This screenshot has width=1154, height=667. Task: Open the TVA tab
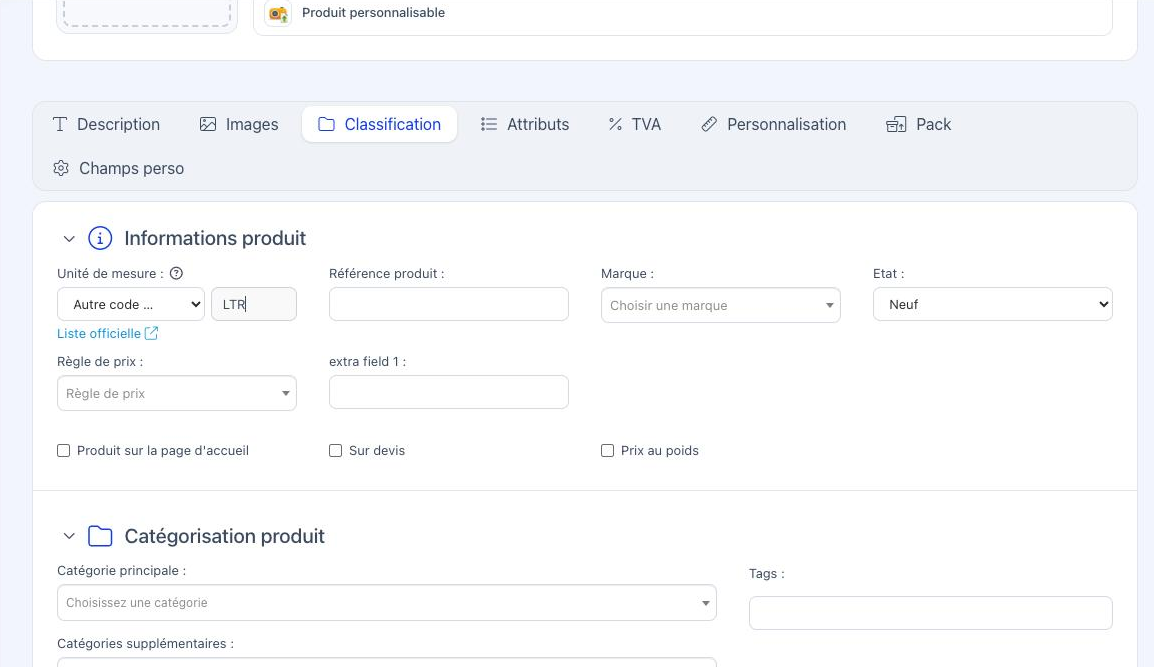(x=634, y=124)
